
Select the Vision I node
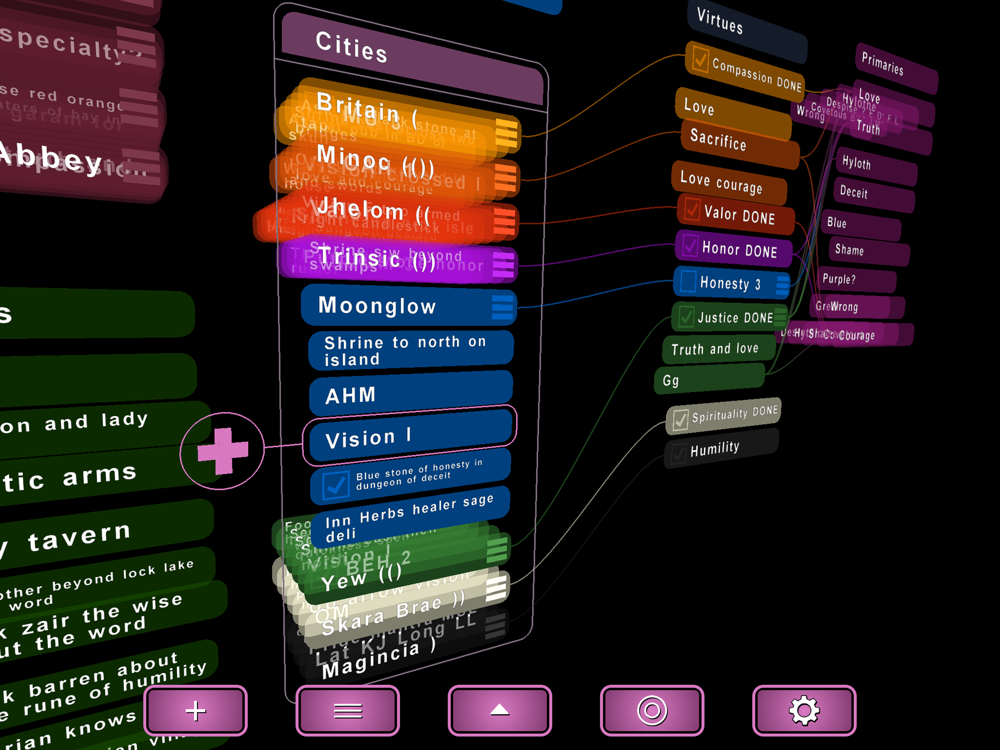[x=411, y=436]
